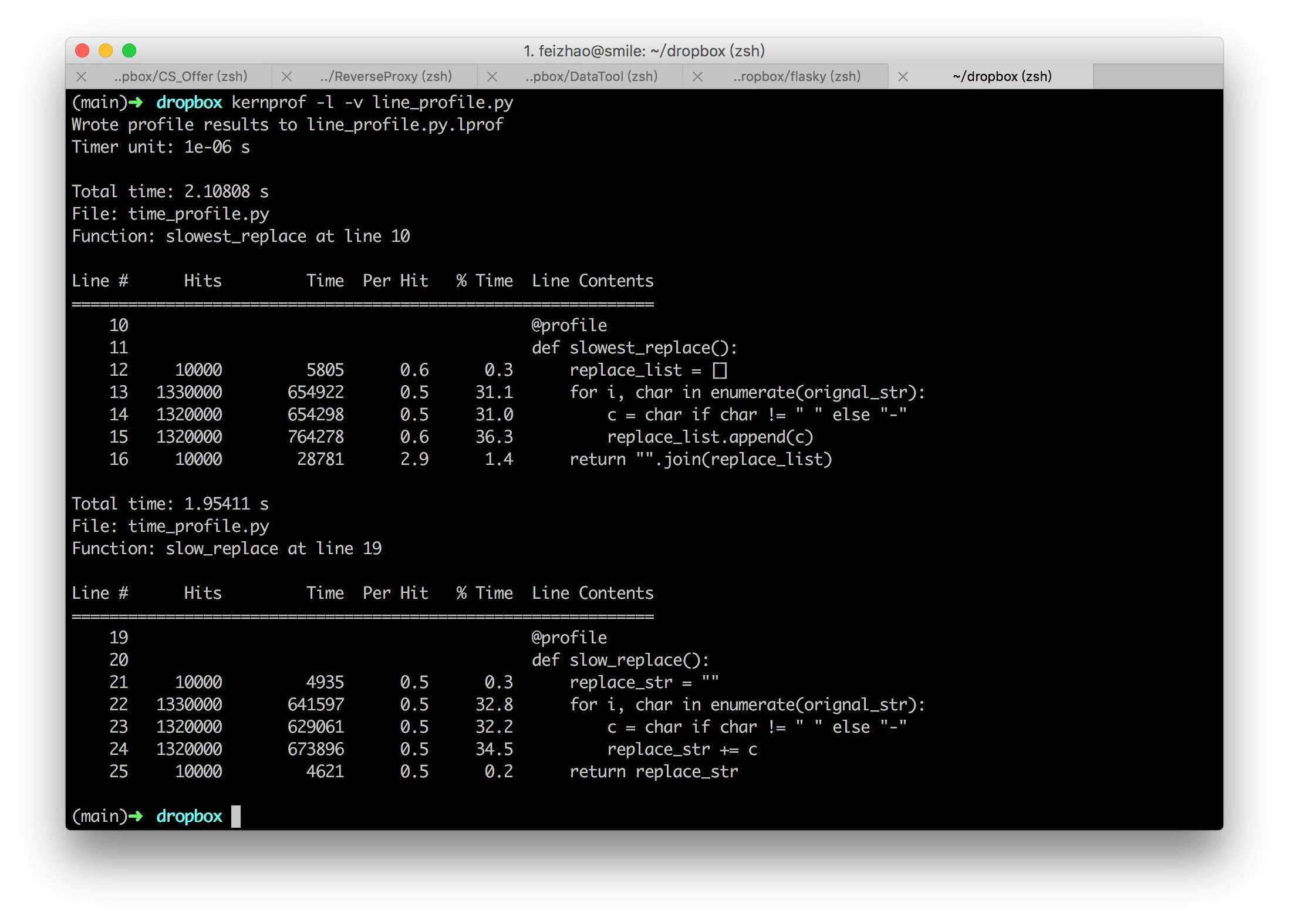Close the active ~/dropbox tab
The image size is (1289, 924).
[x=903, y=77]
